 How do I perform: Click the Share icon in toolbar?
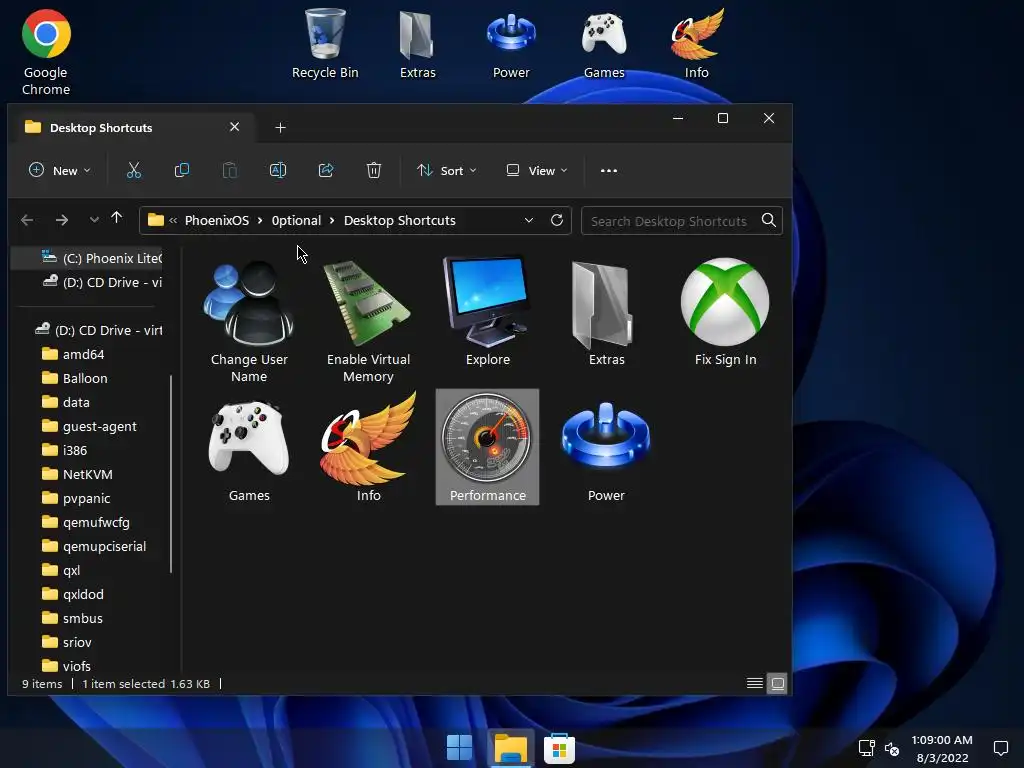click(x=326, y=170)
